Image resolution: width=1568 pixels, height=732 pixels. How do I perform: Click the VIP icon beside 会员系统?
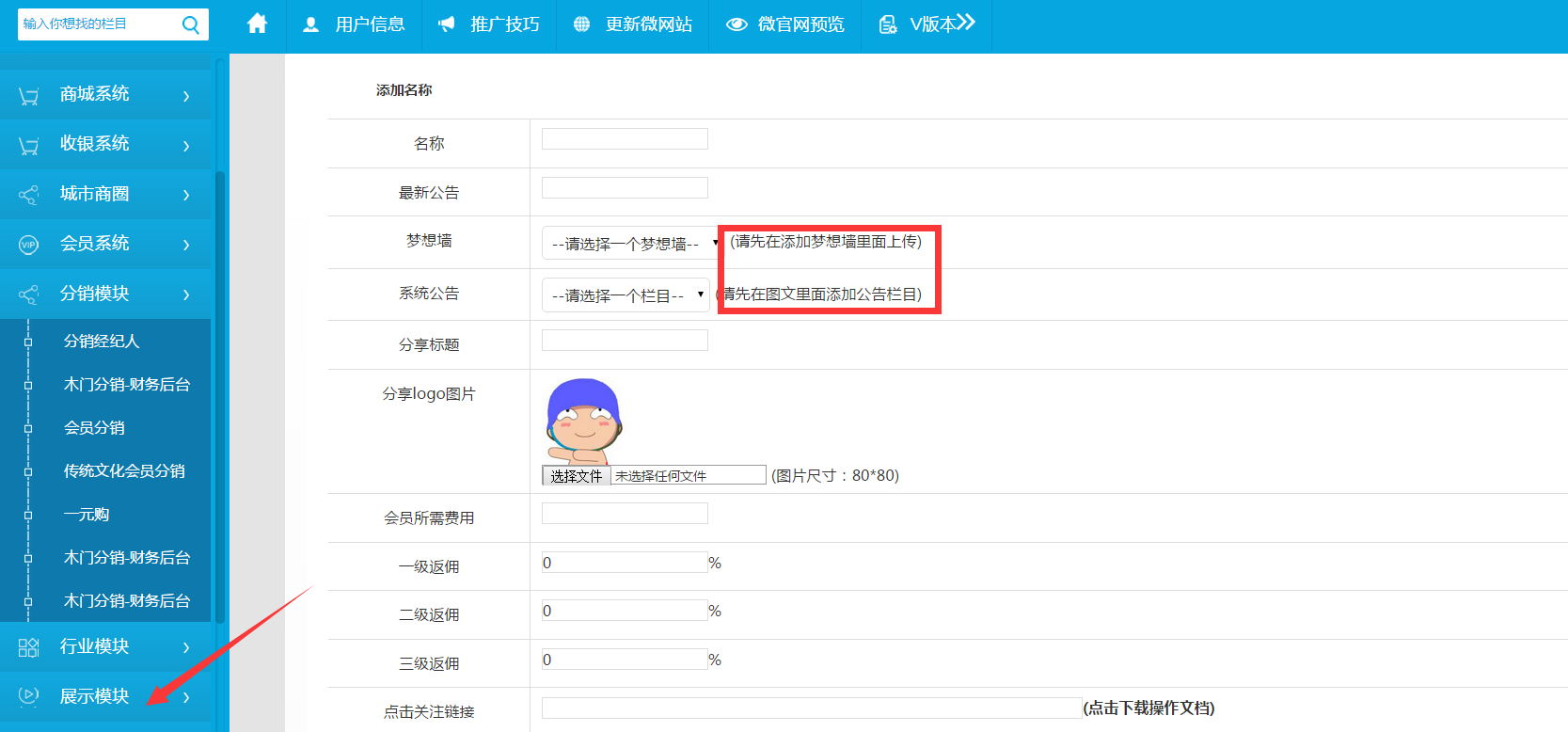(x=29, y=245)
